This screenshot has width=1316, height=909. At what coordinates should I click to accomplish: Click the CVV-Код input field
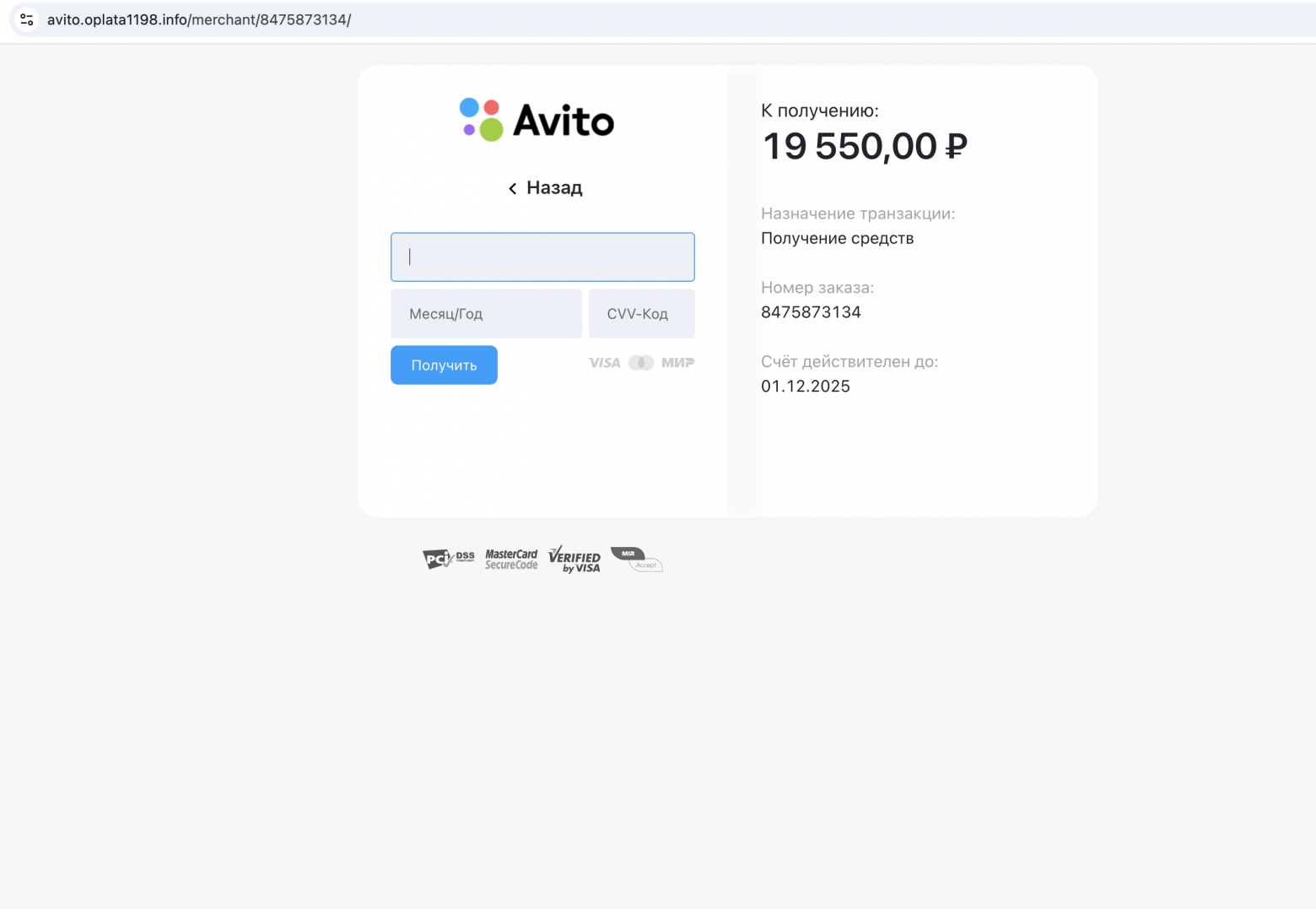click(x=642, y=314)
